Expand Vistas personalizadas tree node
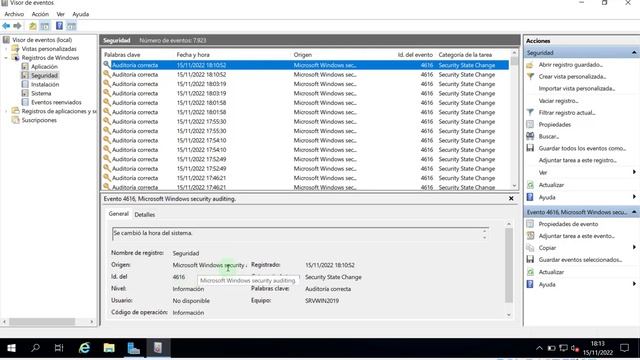This screenshot has width=640, height=360. [x=6, y=49]
